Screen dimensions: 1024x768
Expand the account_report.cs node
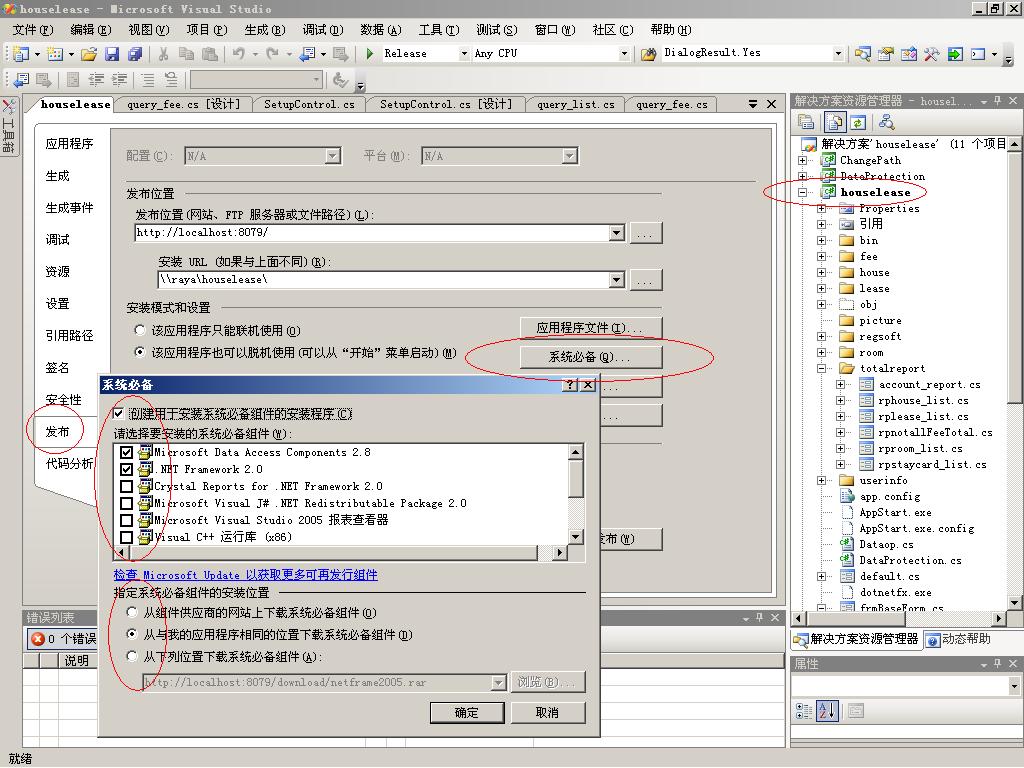(x=840, y=385)
